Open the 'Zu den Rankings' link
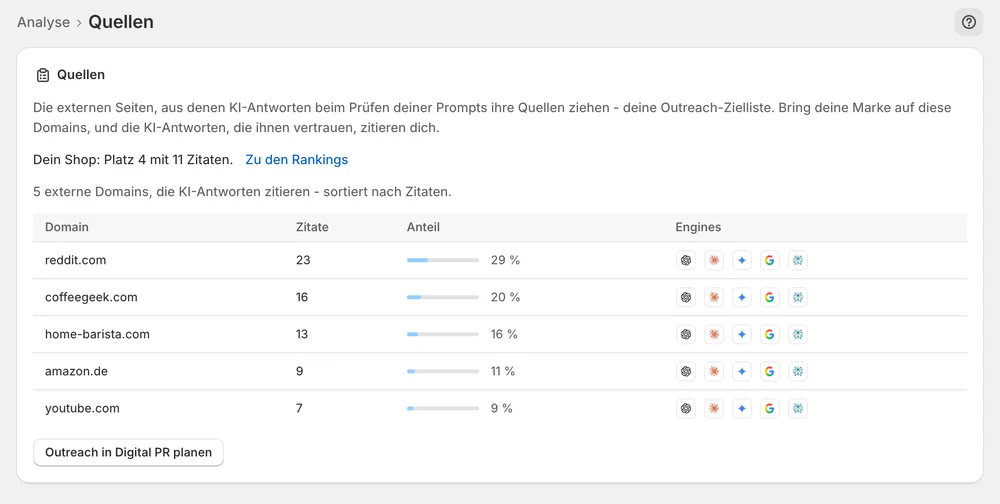Image resolution: width=1000 pixels, height=504 pixels. [297, 159]
